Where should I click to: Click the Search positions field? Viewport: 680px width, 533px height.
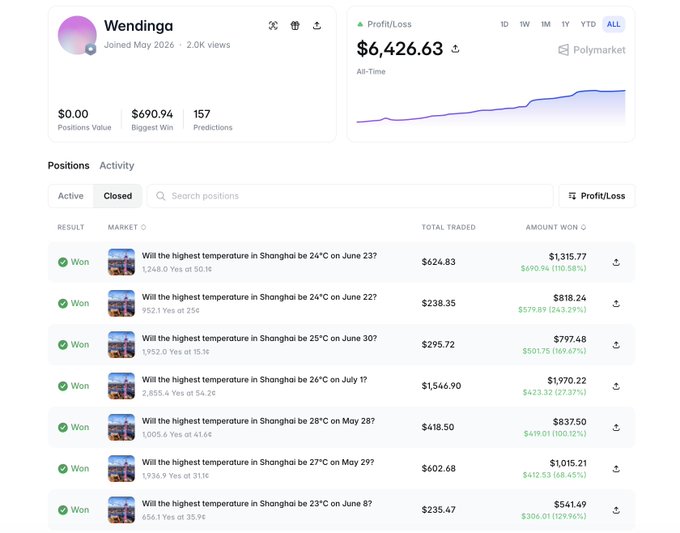350,196
